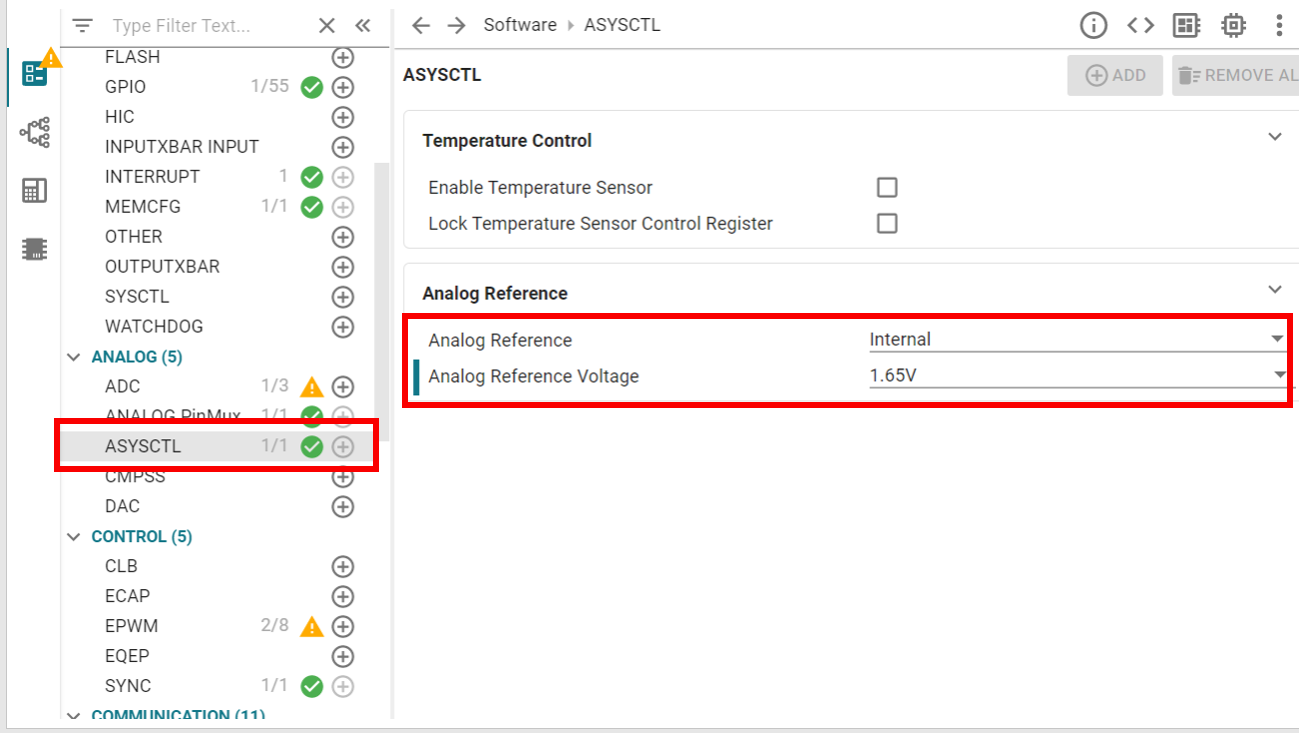Click the filter options icon

pos(83,26)
